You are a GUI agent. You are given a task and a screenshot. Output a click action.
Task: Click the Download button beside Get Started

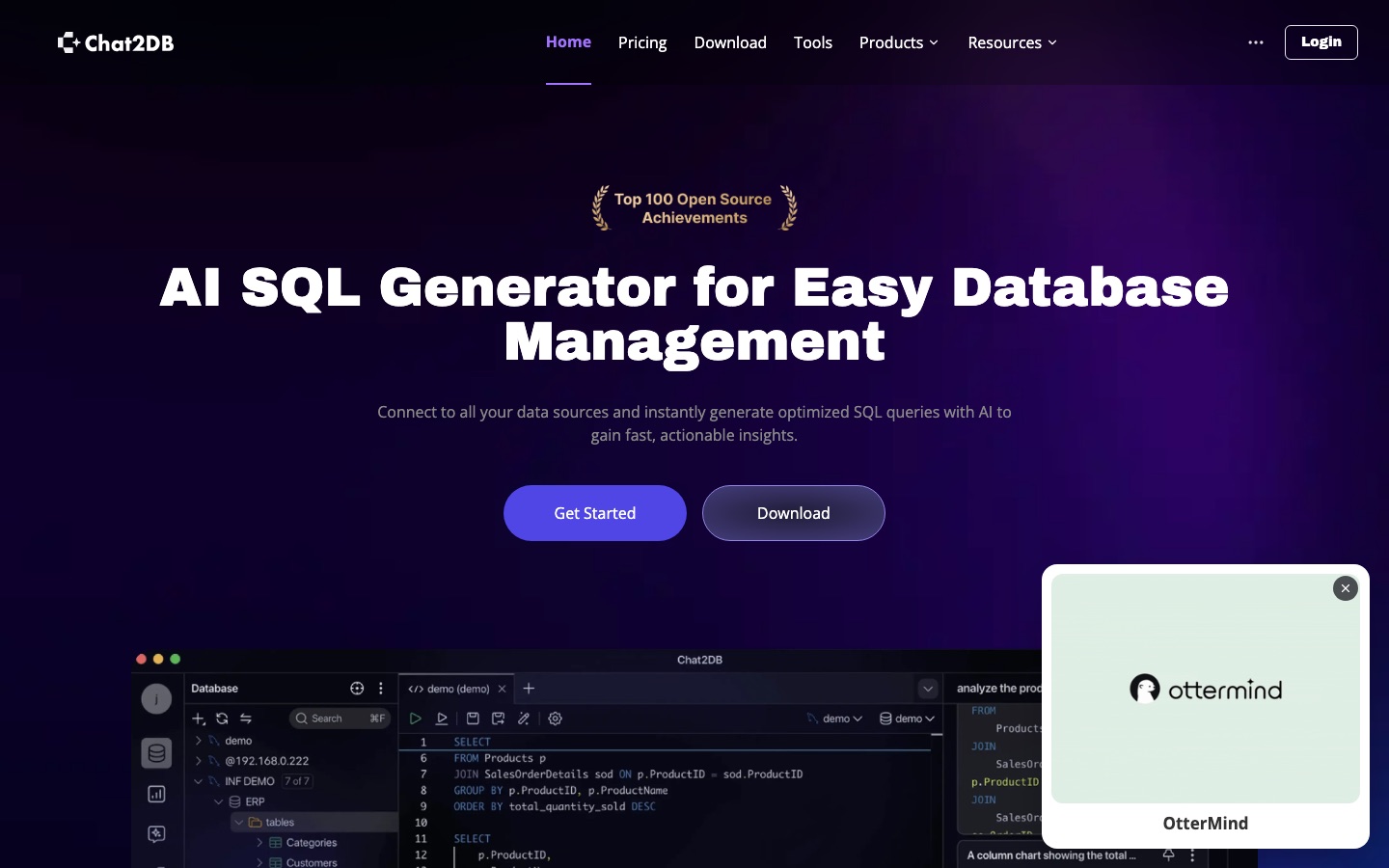(794, 513)
